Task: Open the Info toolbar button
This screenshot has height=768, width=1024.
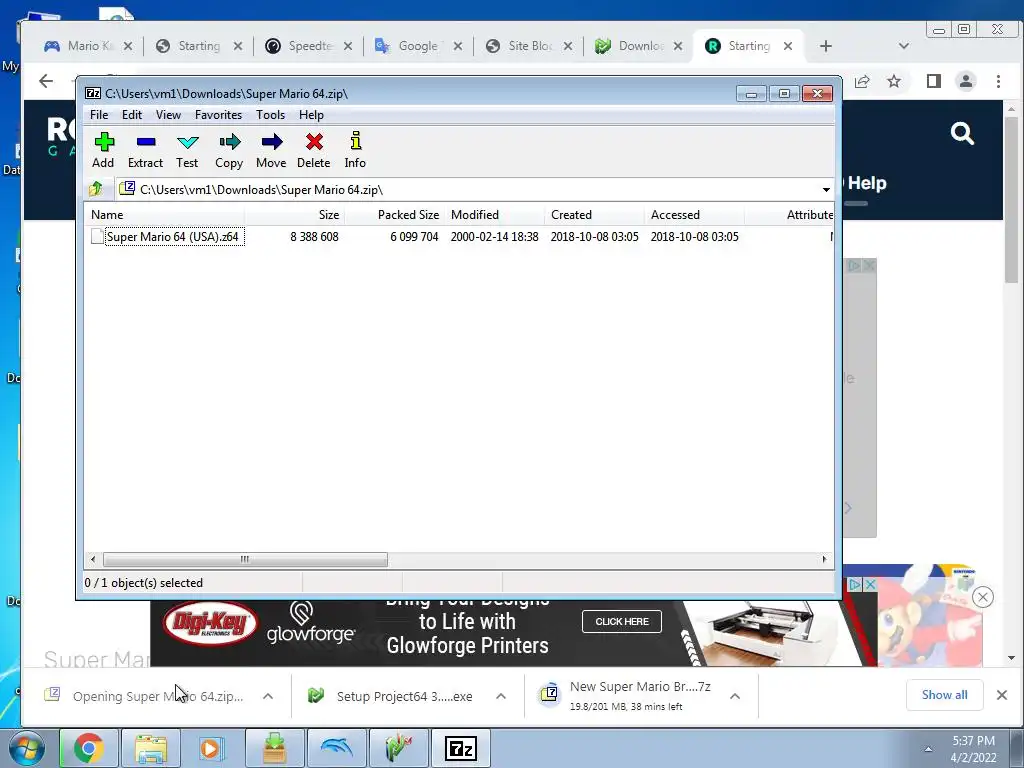Action: click(x=355, y=150)
